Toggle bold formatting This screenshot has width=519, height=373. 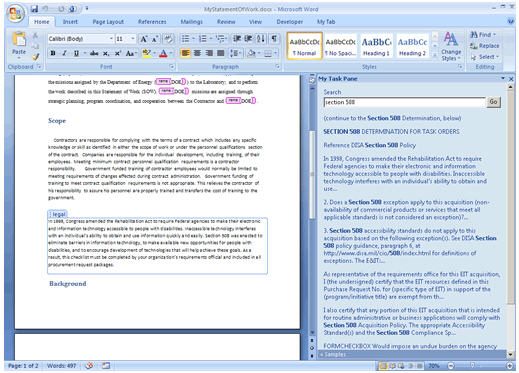click(x=53, y=53)
